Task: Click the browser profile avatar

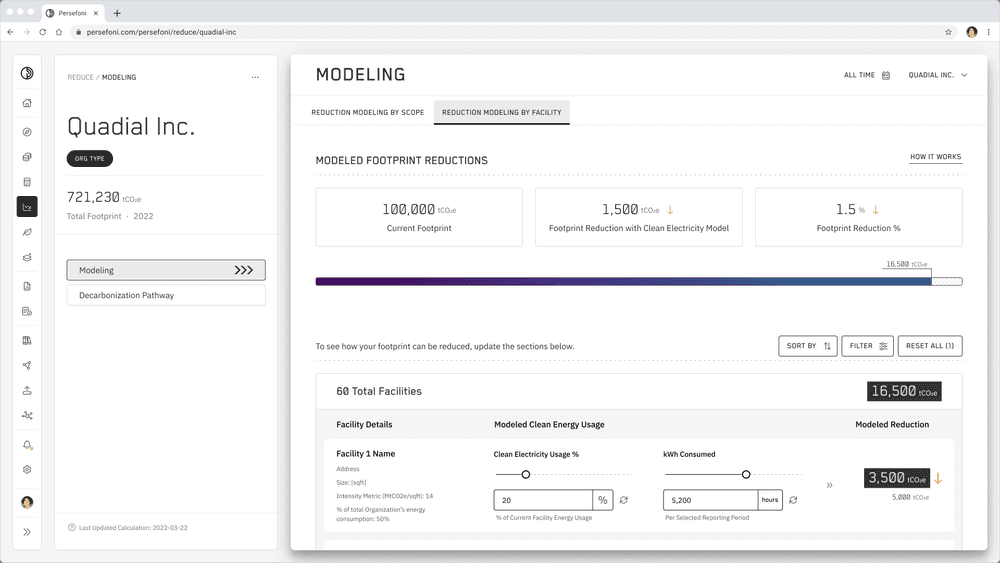Action: [x=971, y=32]
